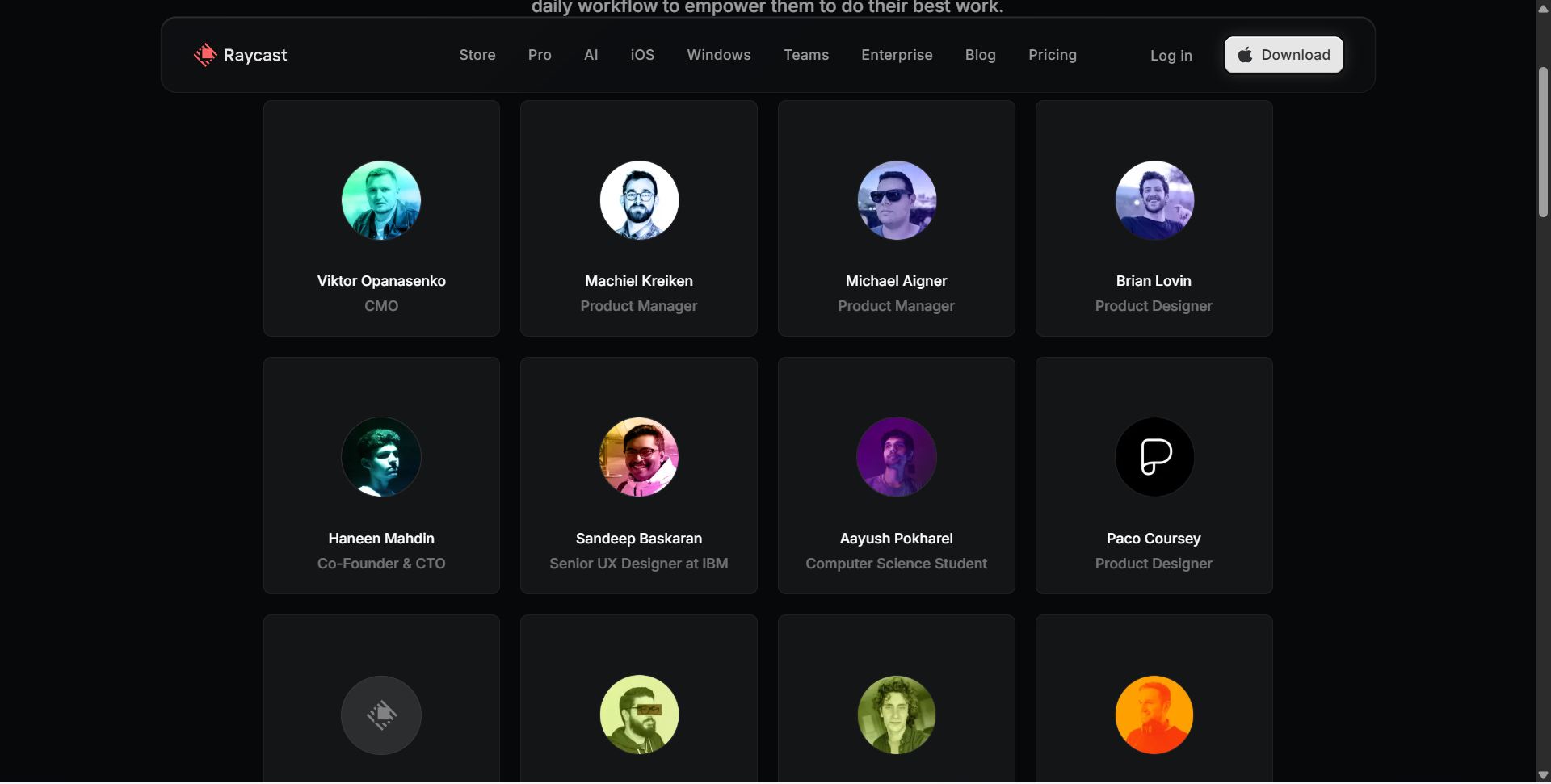Viewport: 1551px width, 784px height.
Task: Select Aayush Pokharel's avatar
Action: coord(897,457)
